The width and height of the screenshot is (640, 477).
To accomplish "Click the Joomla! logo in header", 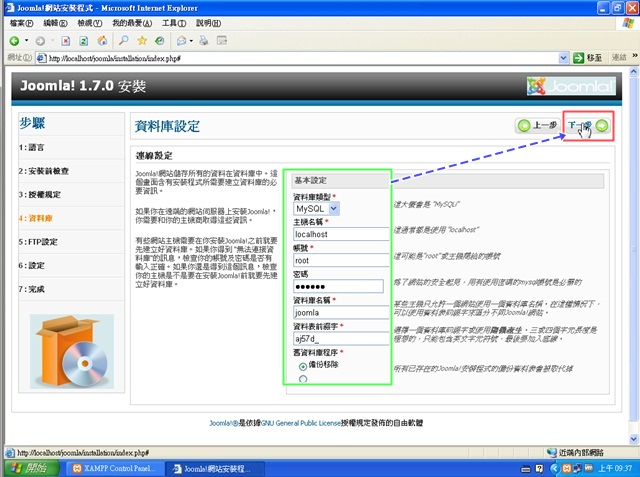I will [571, 86].
